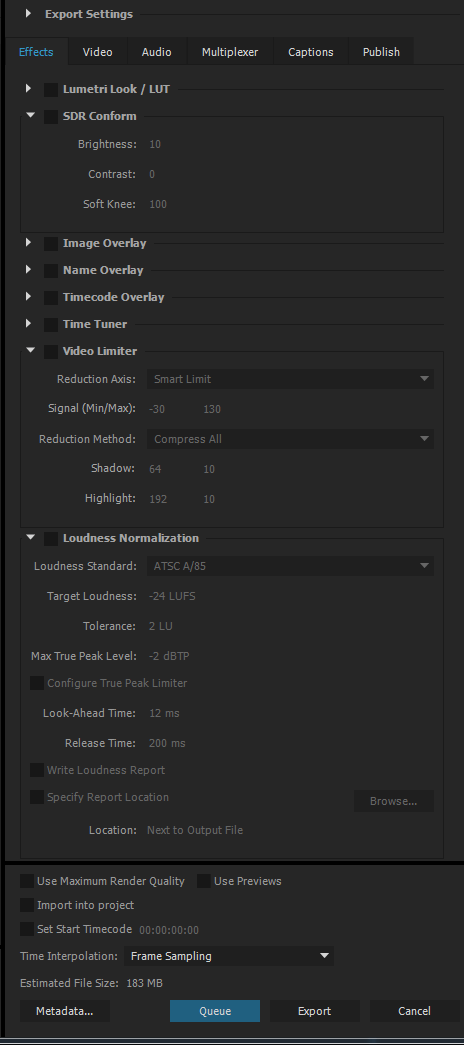Click the Target Loudness value -24 LUFS
The width and height of the screenshot is (464, 1045).
172,596
